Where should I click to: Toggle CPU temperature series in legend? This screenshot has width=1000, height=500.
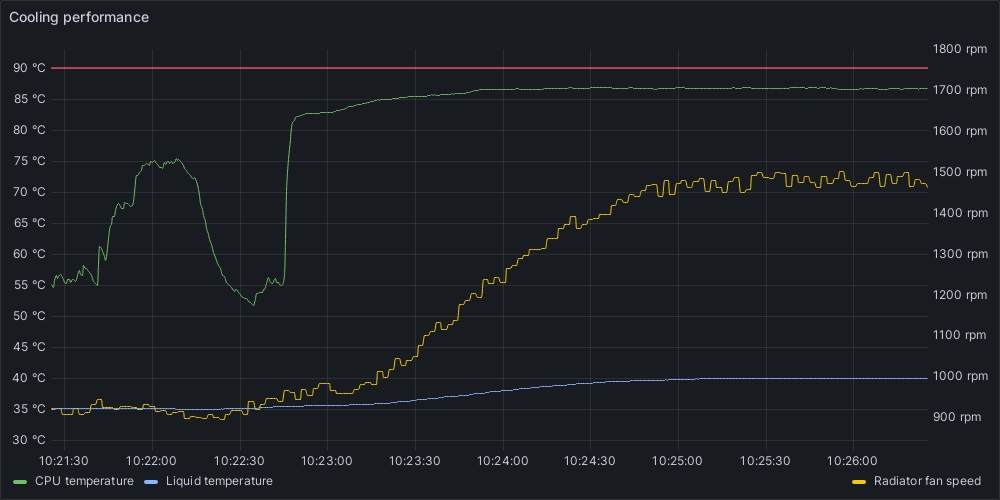(x=84, y=481)
